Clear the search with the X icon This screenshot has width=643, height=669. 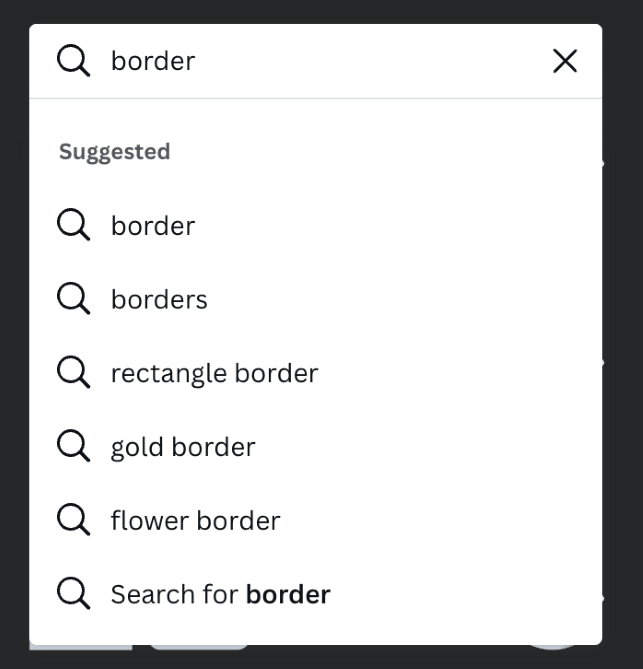(565, 61)
